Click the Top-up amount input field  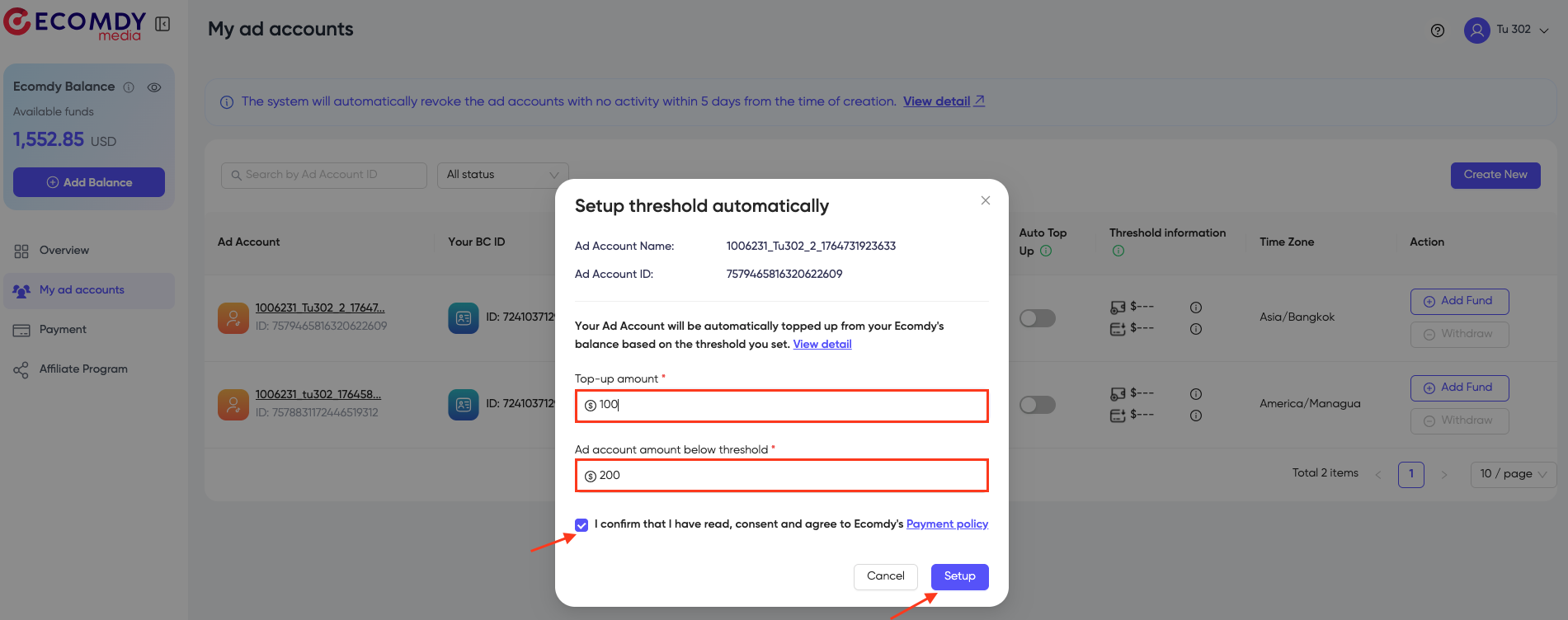782,406
